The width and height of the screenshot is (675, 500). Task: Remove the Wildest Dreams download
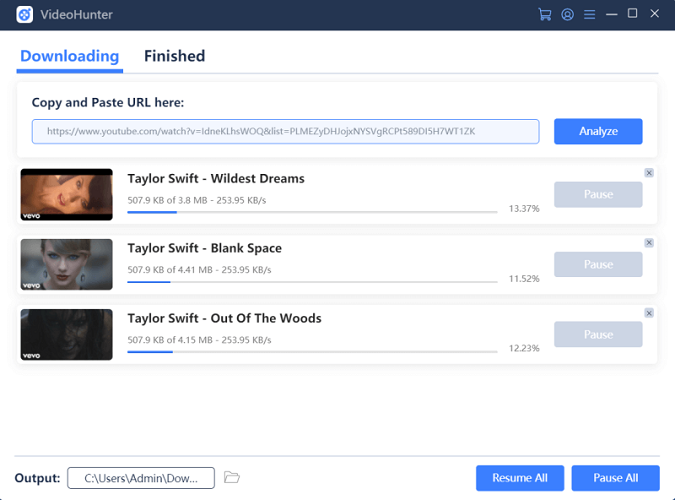[x=649, y=173]
